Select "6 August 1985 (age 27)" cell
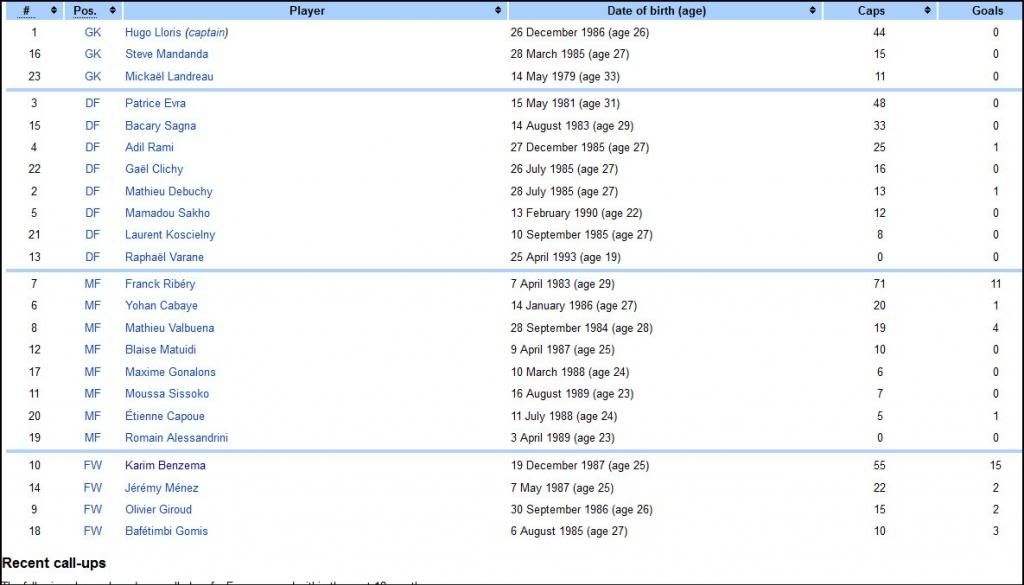Screen dimensions: 1024x585 [x=569, y=531]
